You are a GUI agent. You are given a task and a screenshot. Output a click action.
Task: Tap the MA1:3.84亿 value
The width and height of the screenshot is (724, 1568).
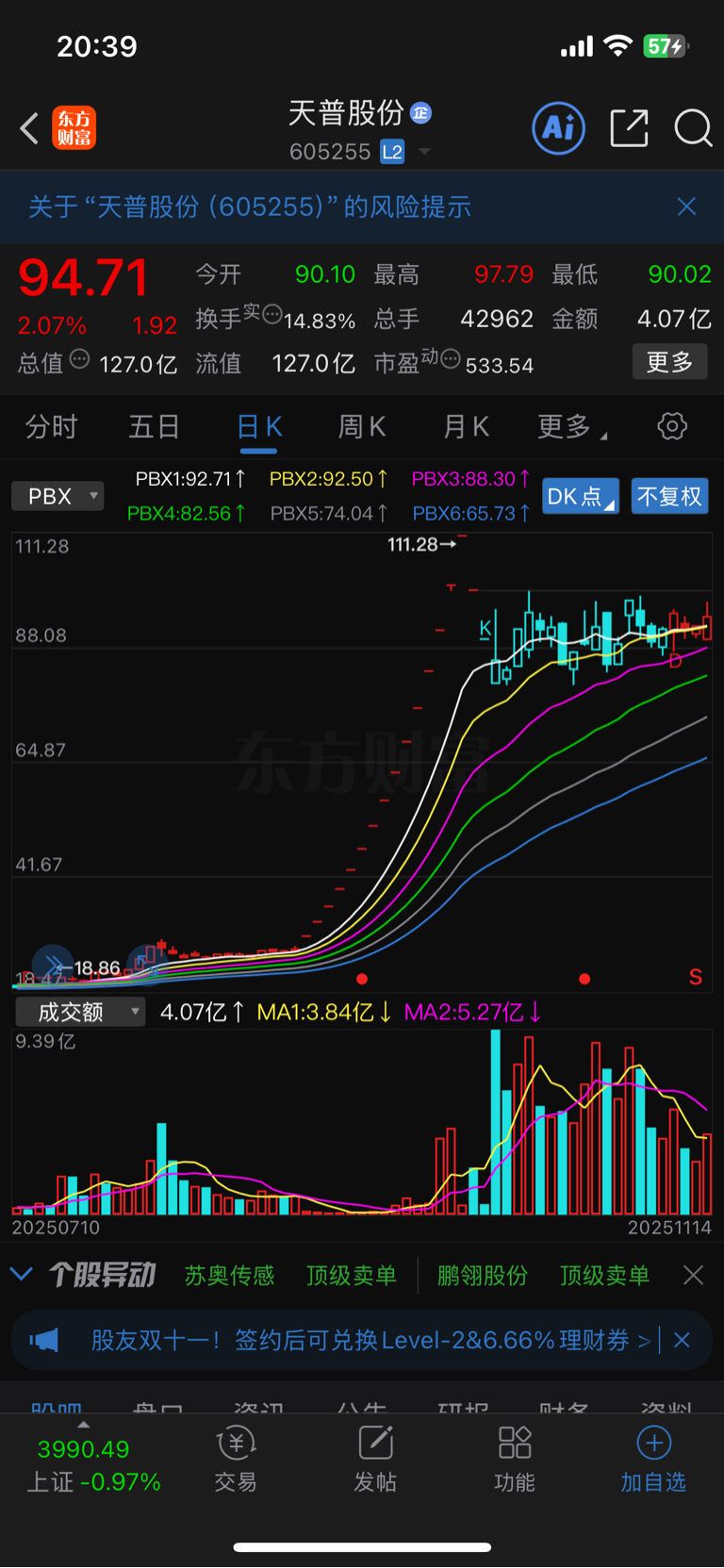click(324, 1013)
